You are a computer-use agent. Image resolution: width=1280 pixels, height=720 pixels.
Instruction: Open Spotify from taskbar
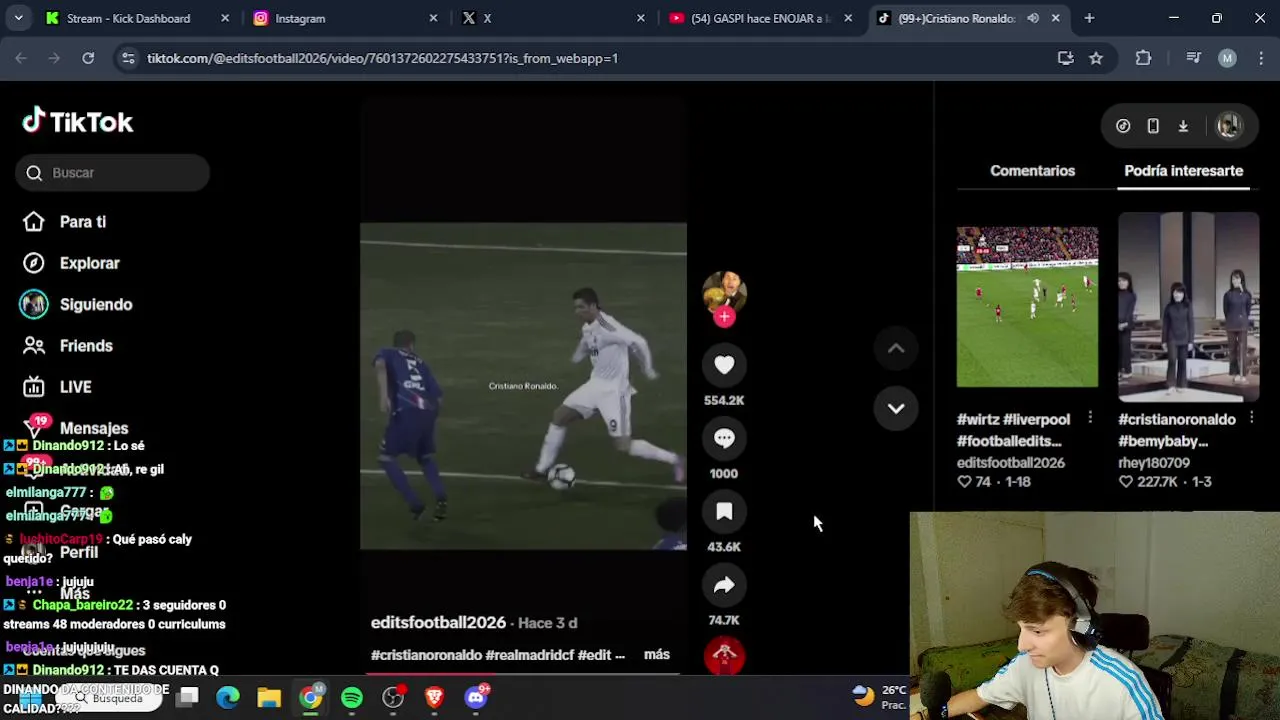(x=352, y=697)
